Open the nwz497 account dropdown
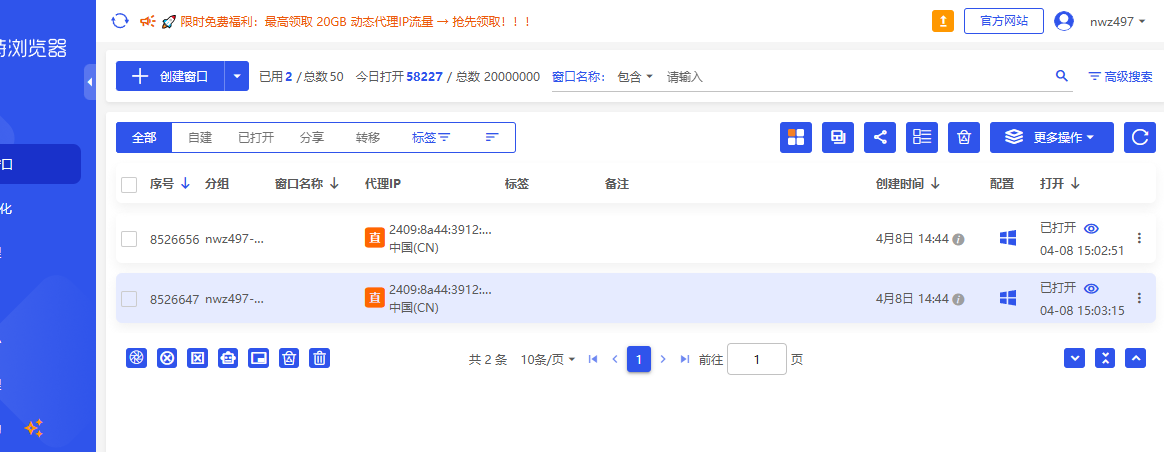This screenshot has width=1164, height=452. (1117, 22)
